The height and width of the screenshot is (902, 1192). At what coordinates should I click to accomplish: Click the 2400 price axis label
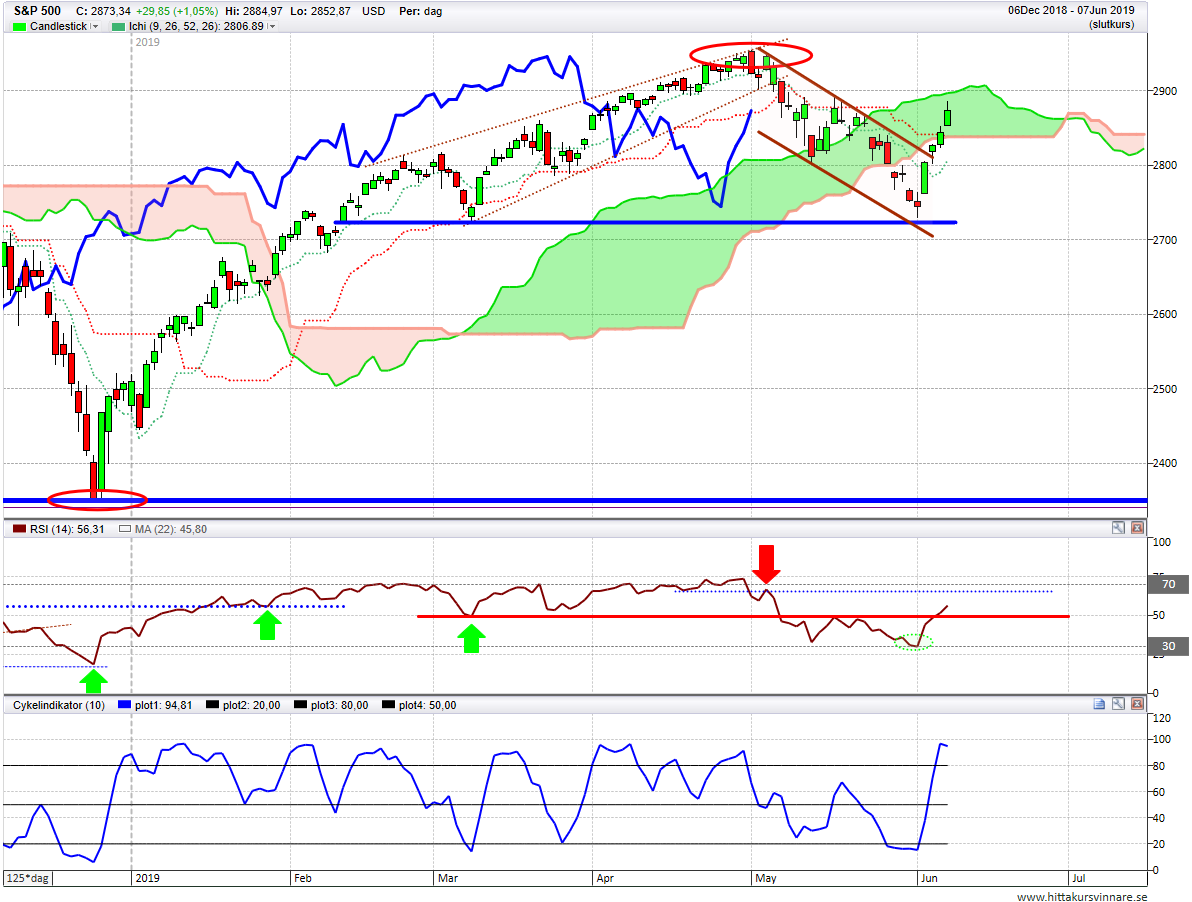tap(1164, 463)
